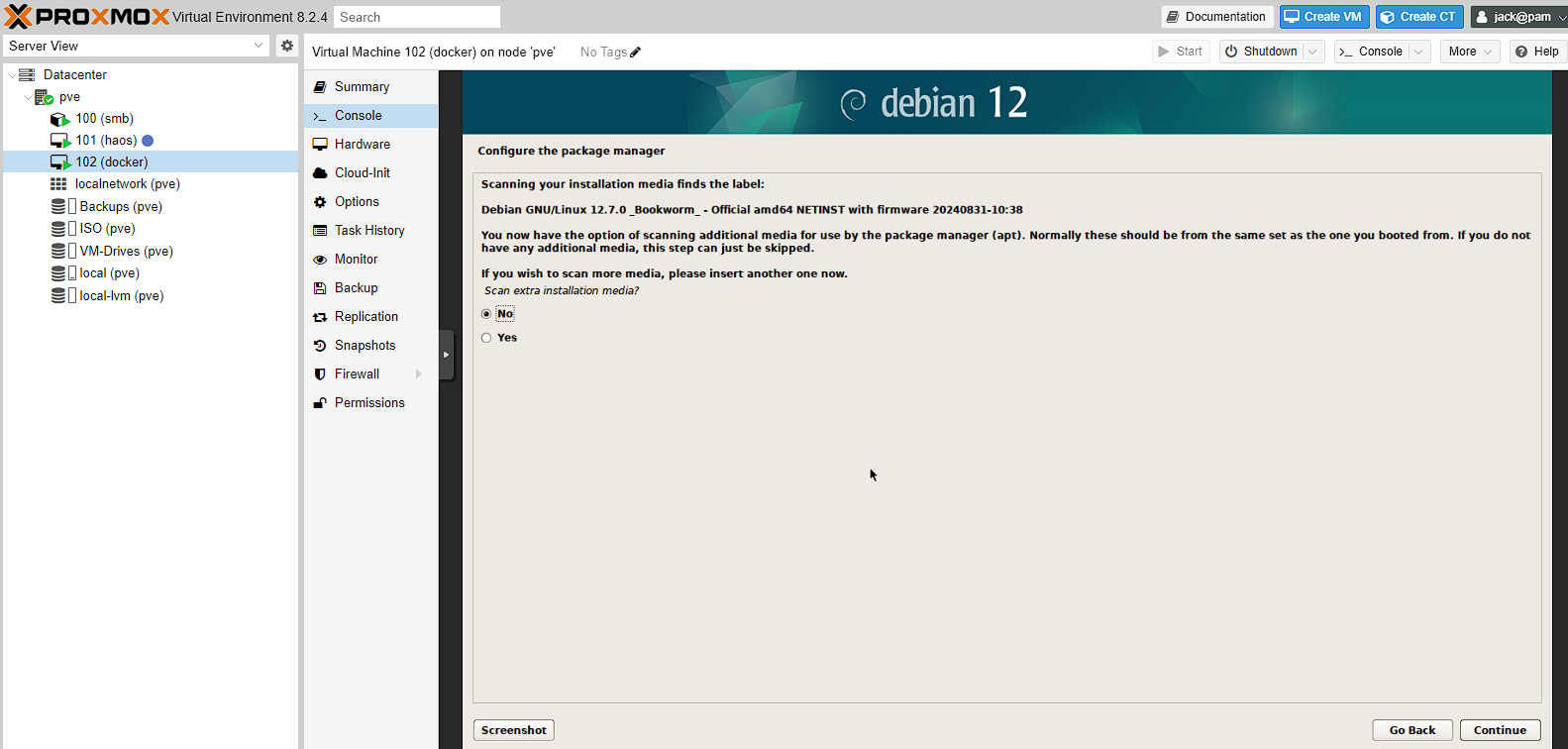This screenshot has height=749, width=1568.
Task: Focus the Search input field
Action: tap(417, 17)
